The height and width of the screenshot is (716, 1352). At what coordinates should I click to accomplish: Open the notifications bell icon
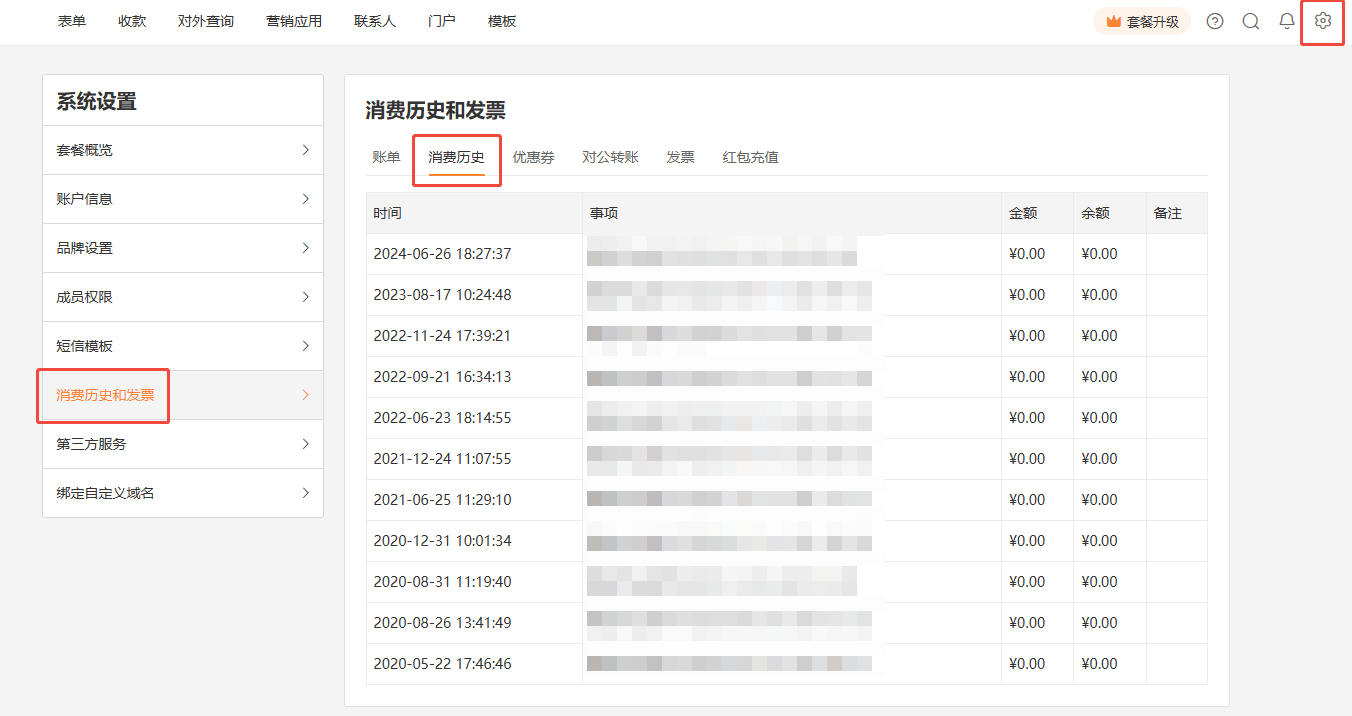coord(1287,21)
